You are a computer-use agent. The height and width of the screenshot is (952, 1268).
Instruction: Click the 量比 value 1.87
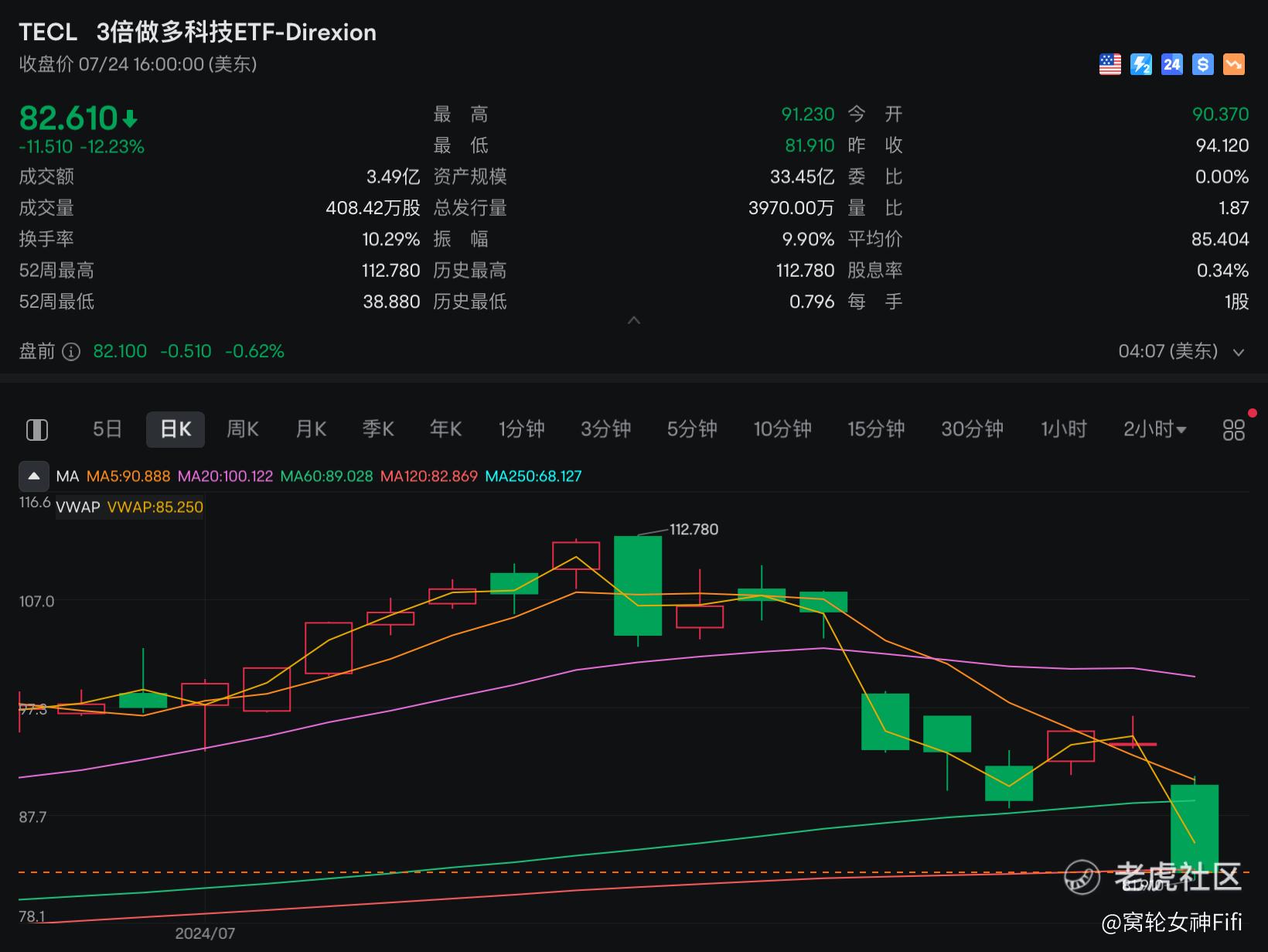[x=1234, y=208]
